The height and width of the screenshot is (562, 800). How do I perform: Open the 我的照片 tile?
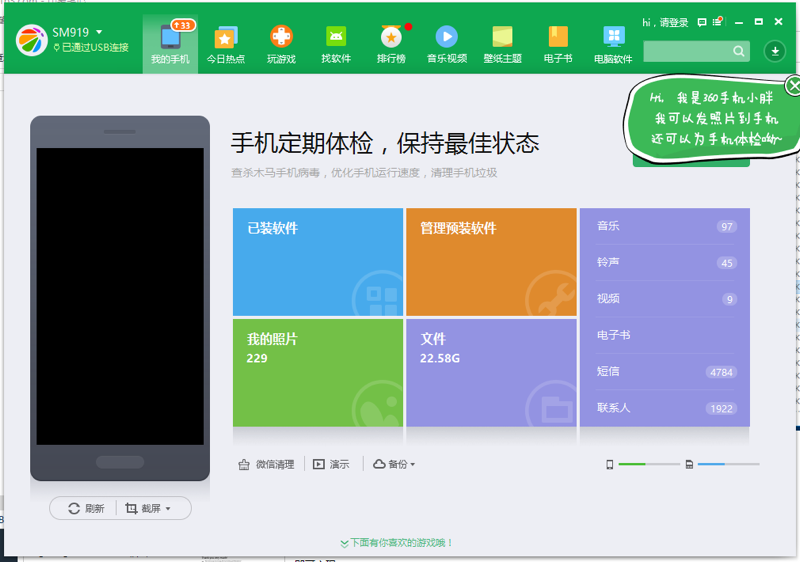[x=318, y=372]
